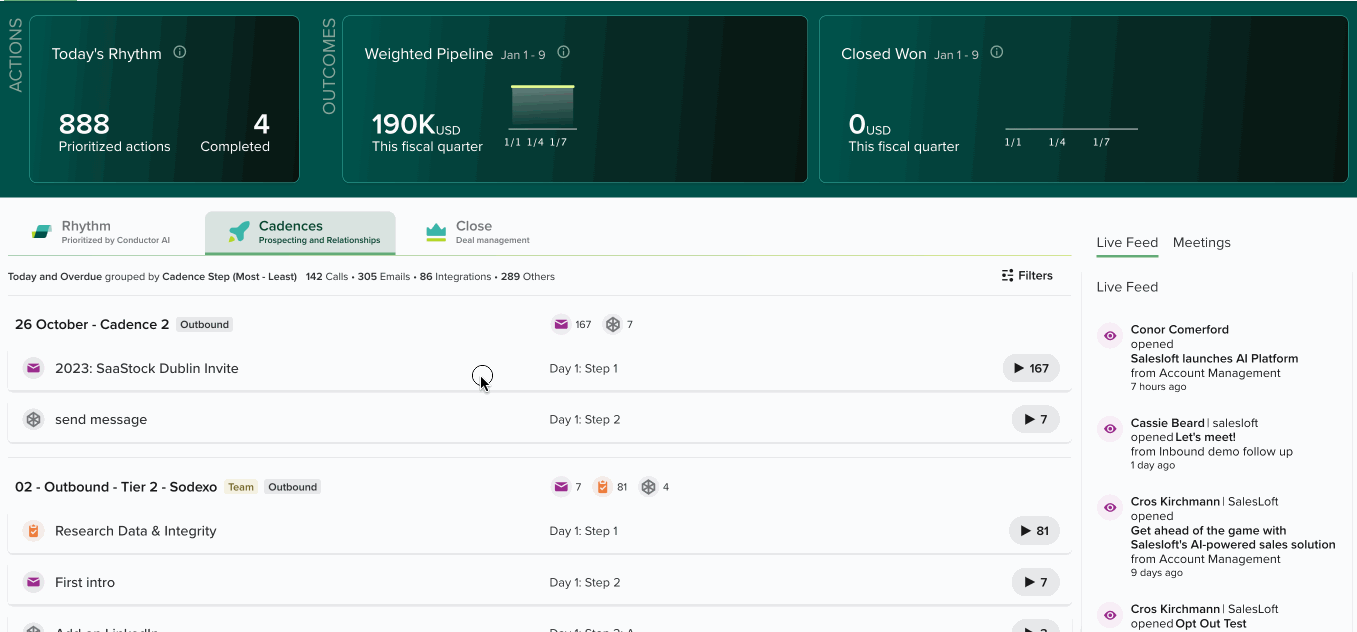Click the clipboard icon for Research Data & Integrity
Image resolution: width=1357 pixels, height=632 pixels.
coord(34,531)
